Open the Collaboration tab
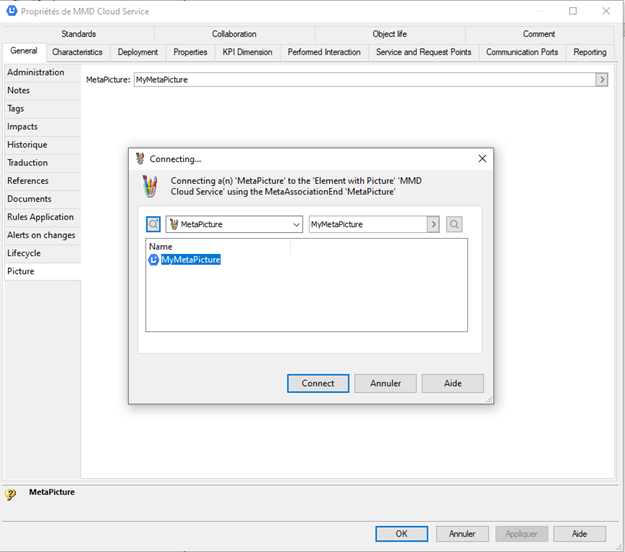Screen dimensions: 625x552 pos(234,34)
